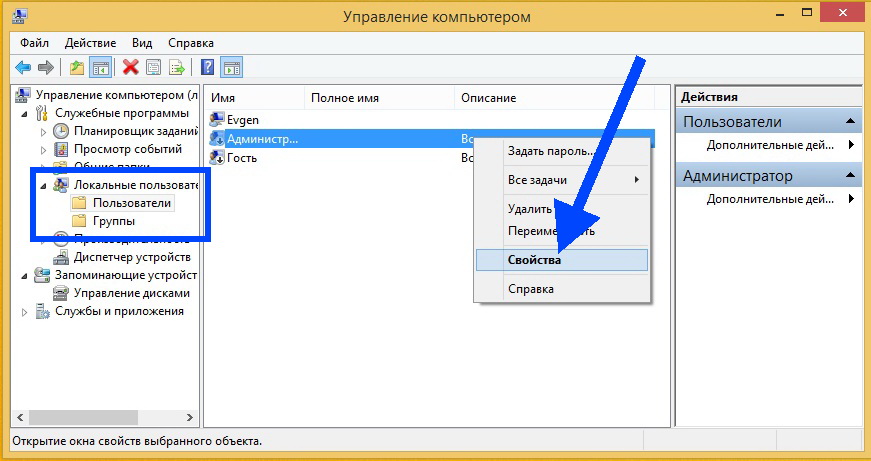This screenshot has width=871, height=461.
Task: Select the Администр... user row
Action: pyautogui.click(x=432, y=138)
